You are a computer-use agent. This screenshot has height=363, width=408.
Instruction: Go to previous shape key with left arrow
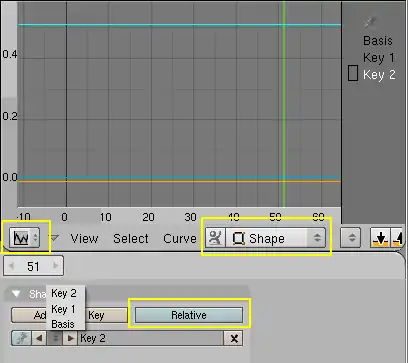point(39,338)
